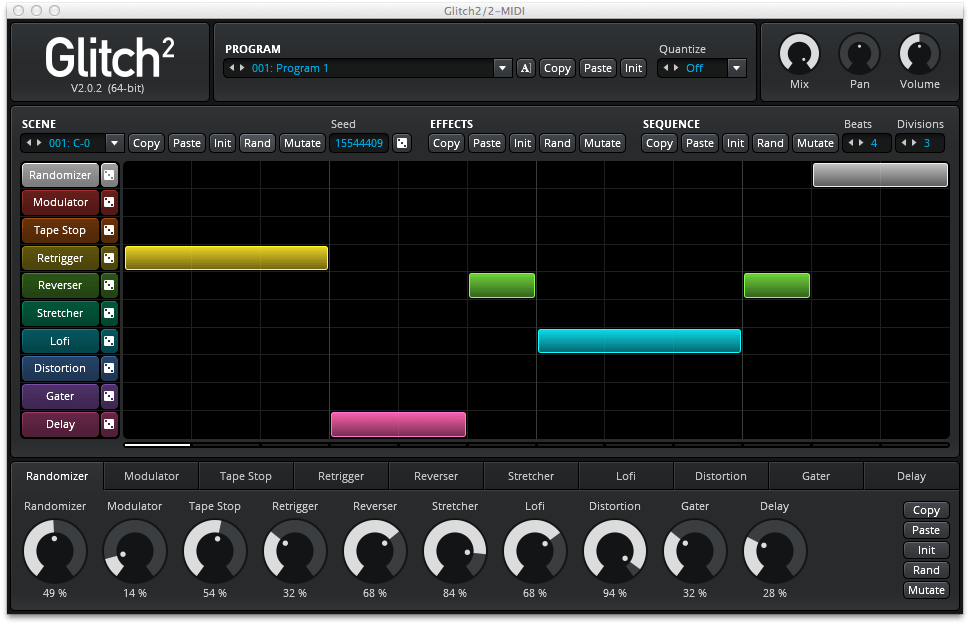
Task: Click the dice icon beside Tape Stop
Action: (x=109, y=230)
